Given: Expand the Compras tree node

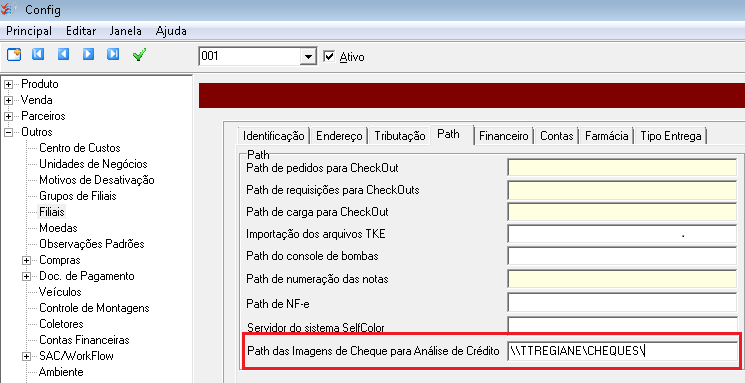Looking at the screenshot, I should [x=27, y=260].
